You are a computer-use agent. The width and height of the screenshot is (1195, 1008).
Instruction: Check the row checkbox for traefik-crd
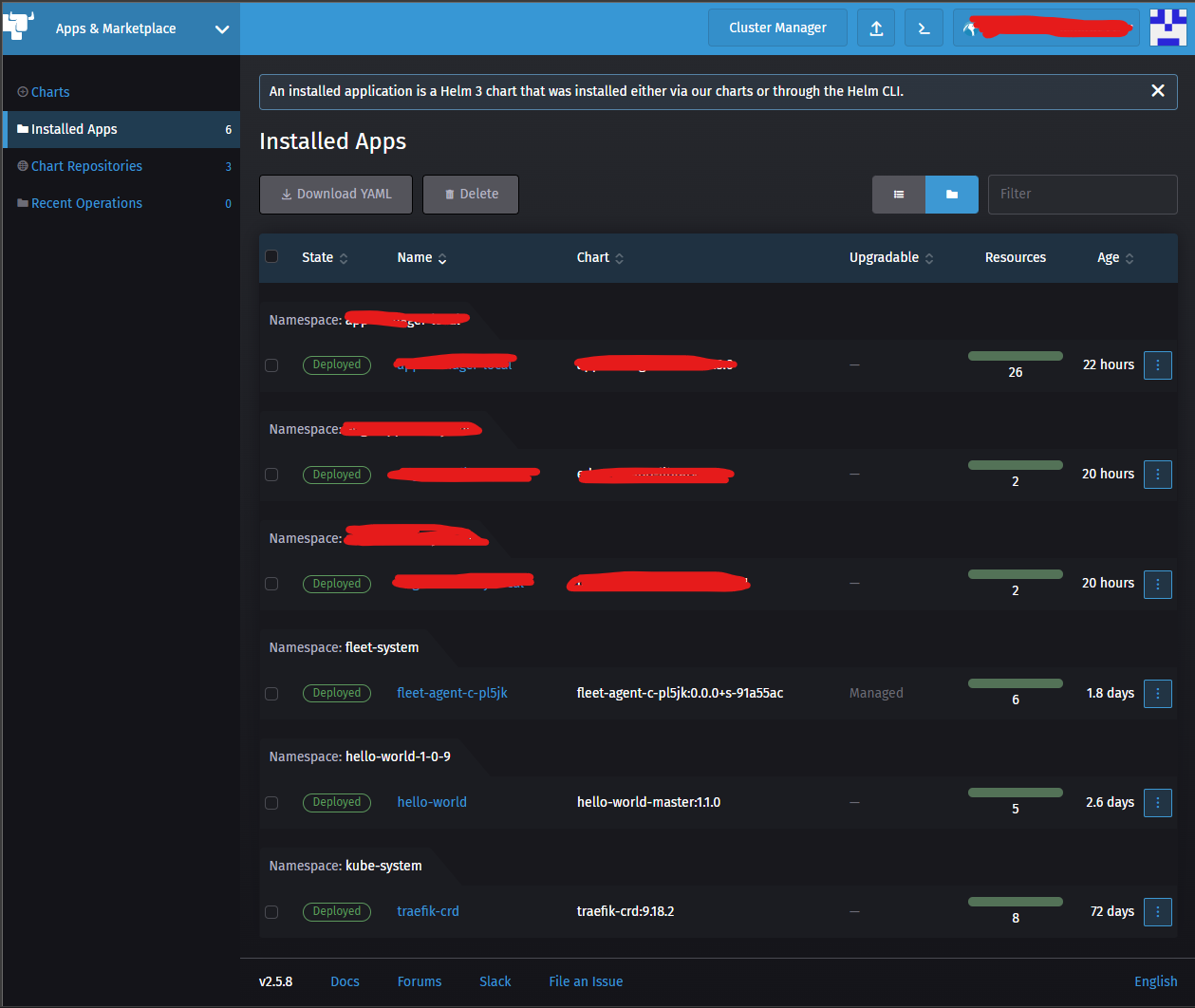pyautogui.click(x=271, y=911)
